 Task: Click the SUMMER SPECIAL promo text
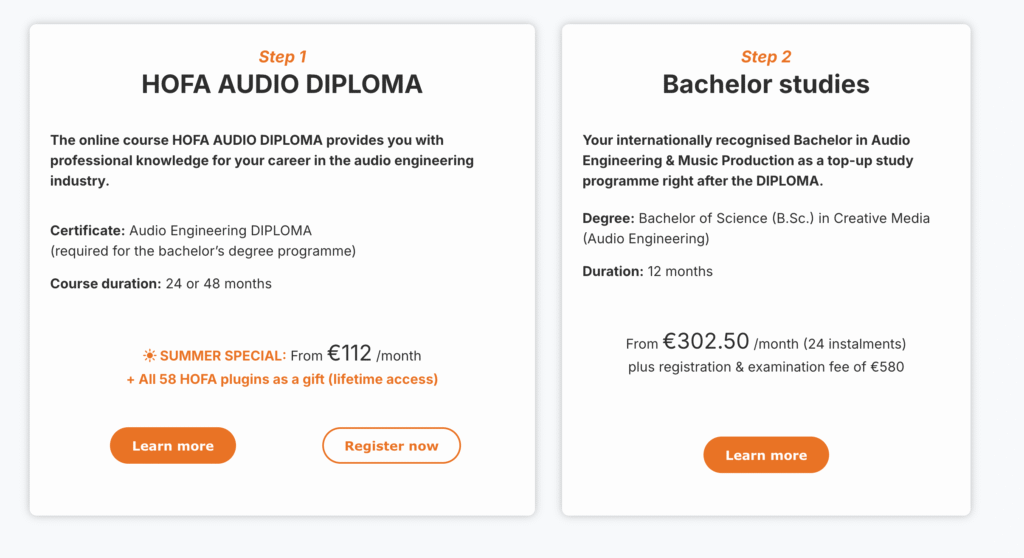click(223, 356)
